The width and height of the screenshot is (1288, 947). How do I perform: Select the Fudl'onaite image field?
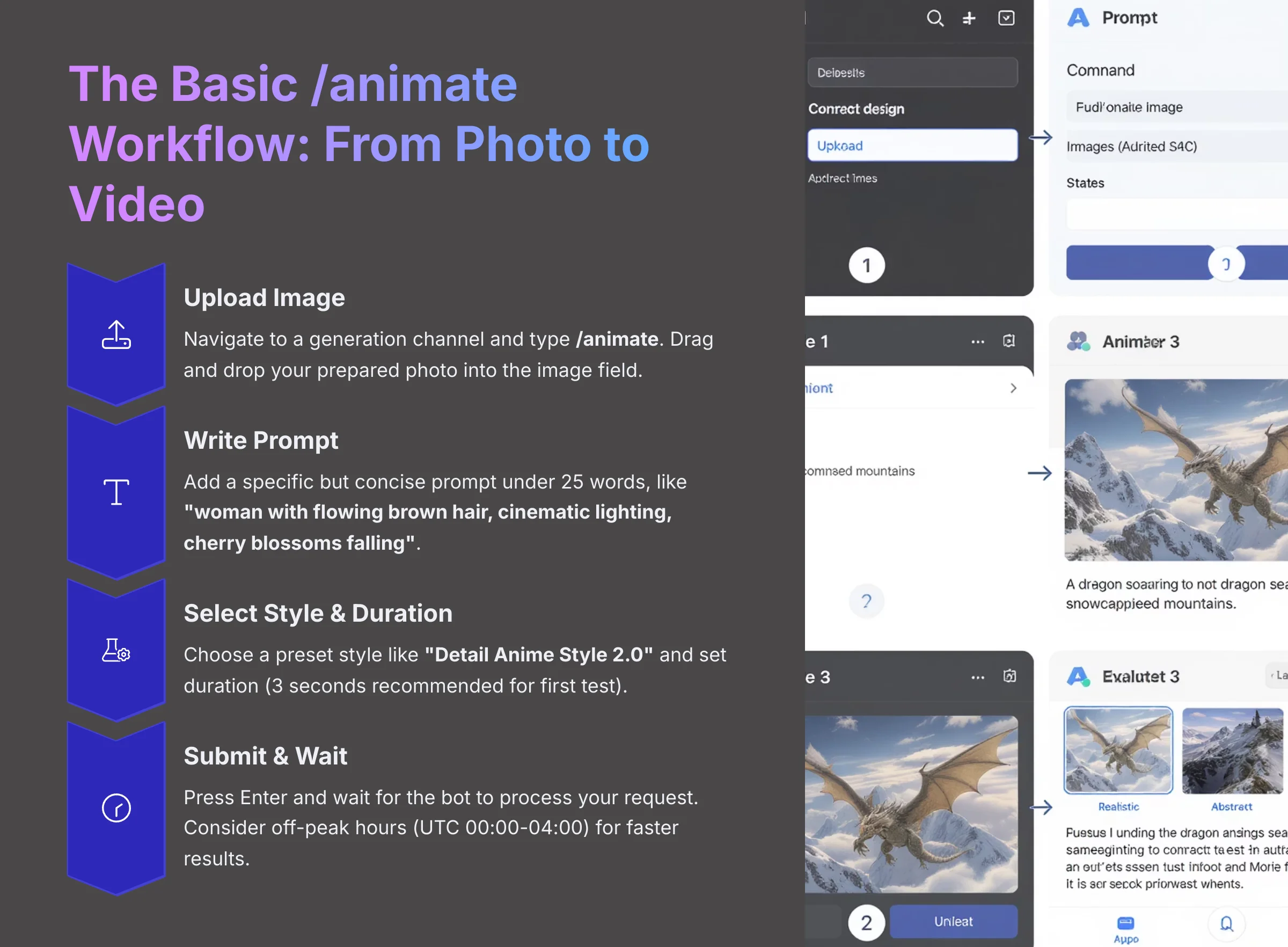1177,107
